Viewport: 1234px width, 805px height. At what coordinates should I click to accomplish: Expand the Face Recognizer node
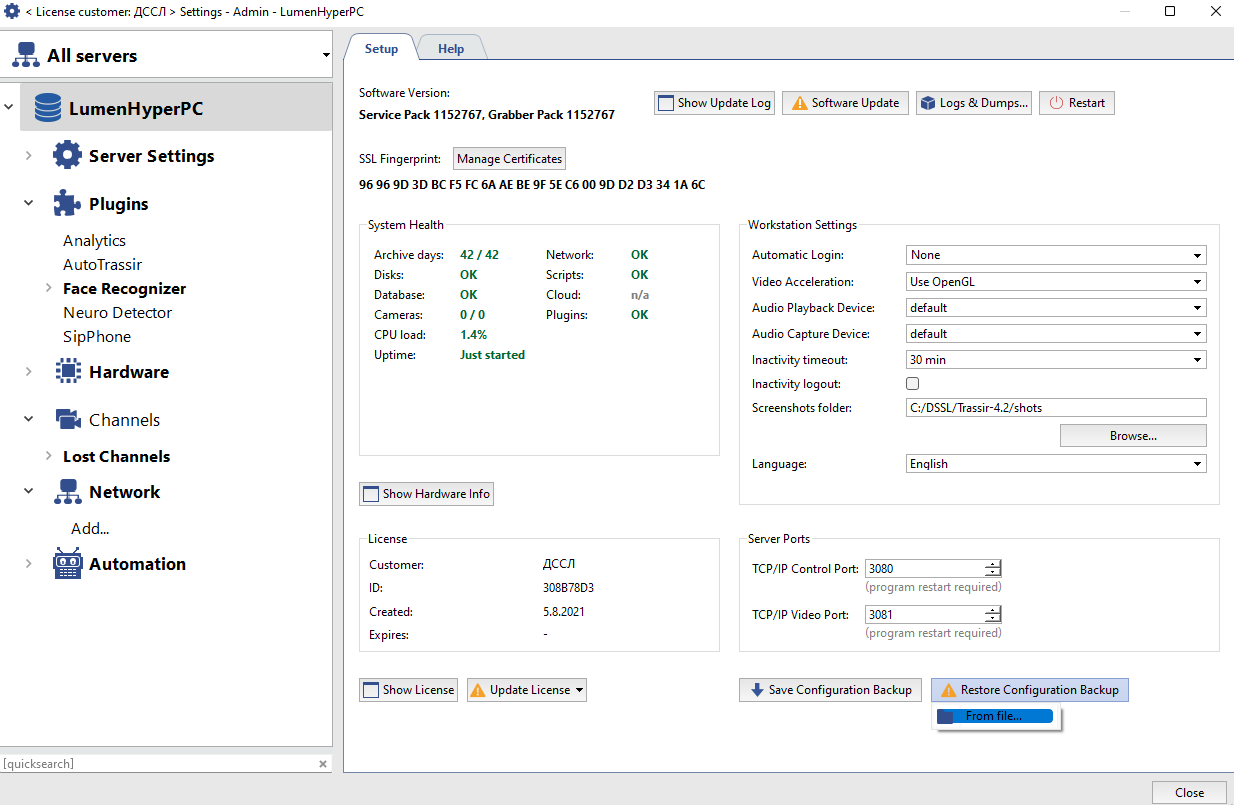[48, 288]
